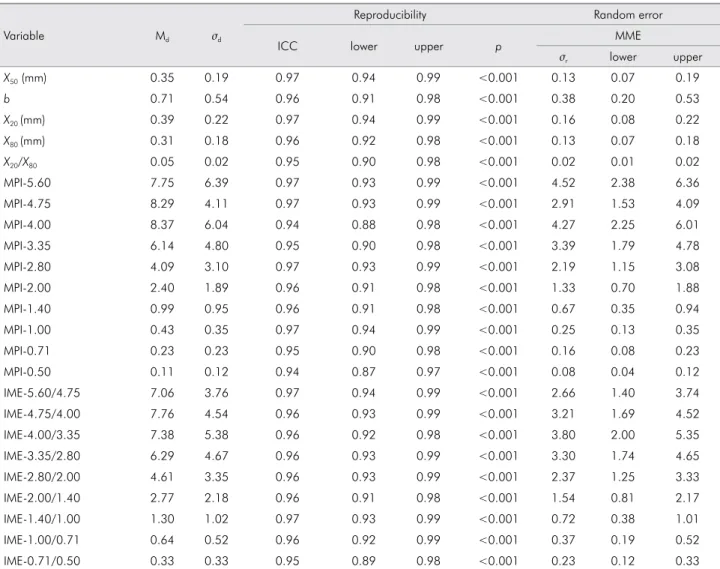Select the 'IME-3.35/2.80' row label

point(42,456)
